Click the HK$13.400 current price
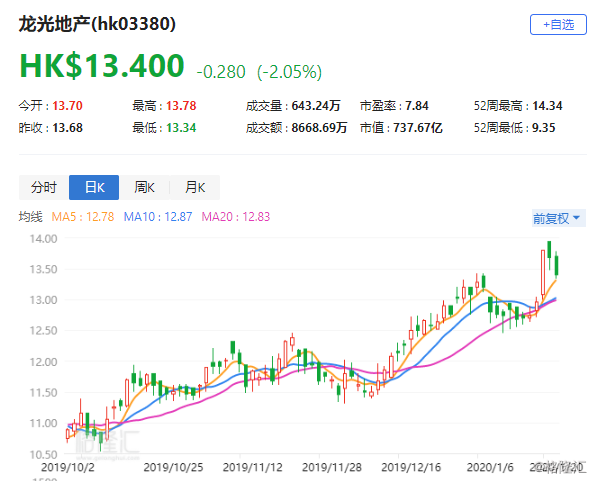 [x=102, y=66]
